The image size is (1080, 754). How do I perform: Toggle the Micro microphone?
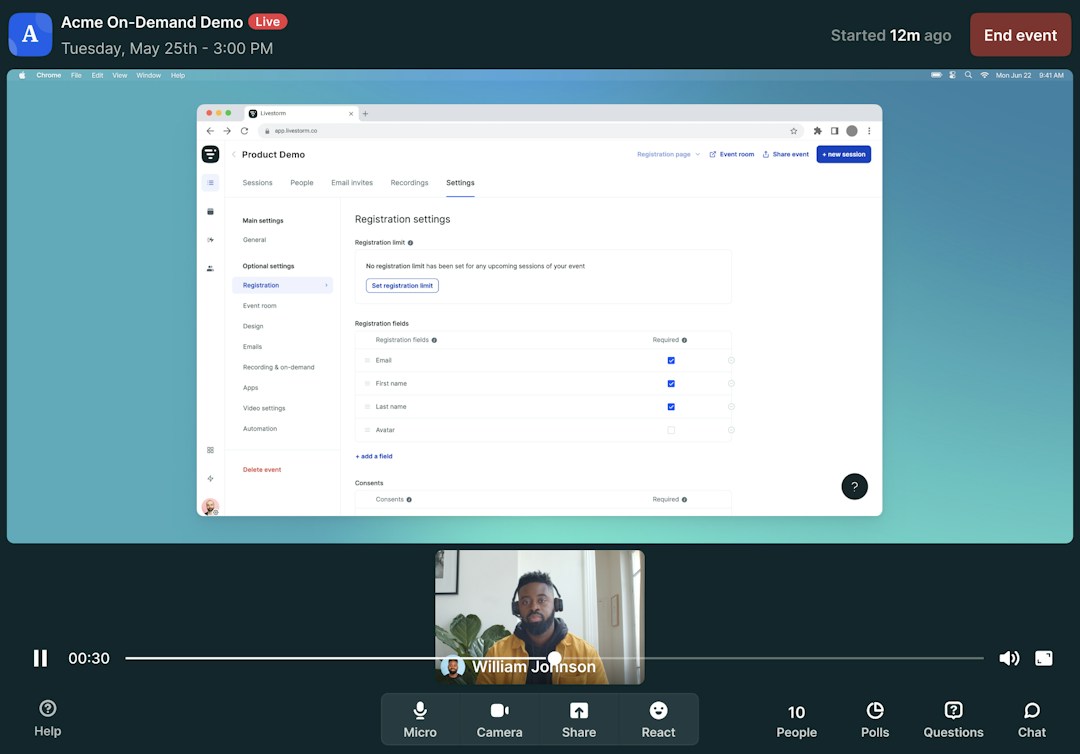(420, 720)
